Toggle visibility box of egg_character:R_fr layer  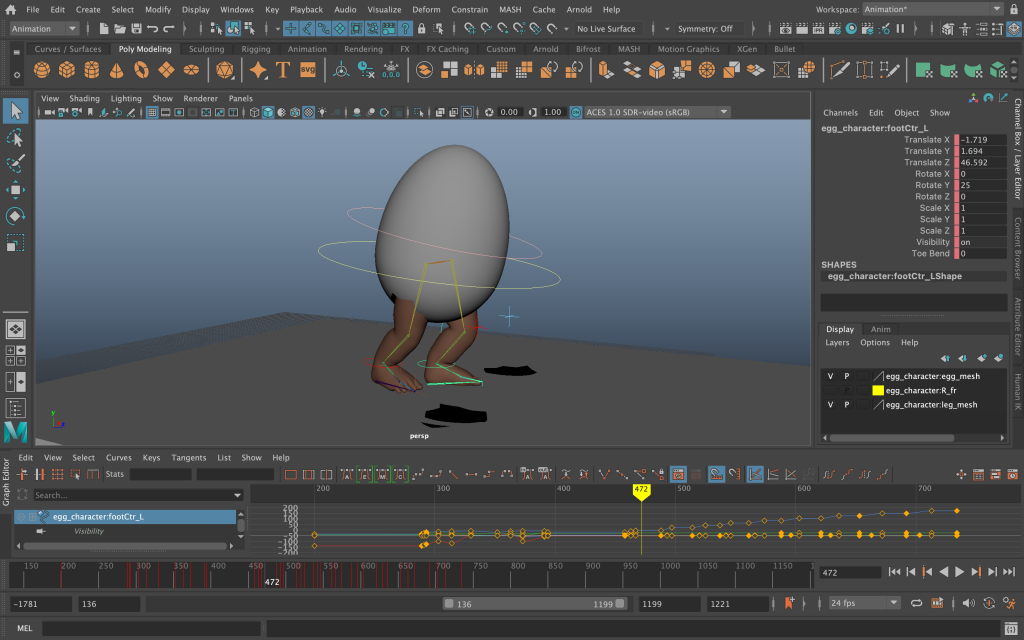click(x=830, y=391)
